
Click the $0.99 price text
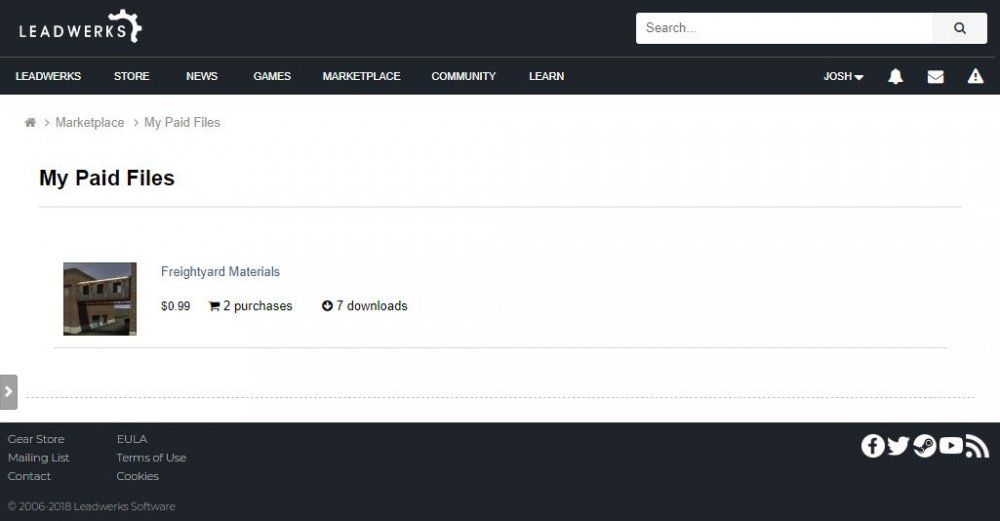pyautogui.click(x=175, y=306)
